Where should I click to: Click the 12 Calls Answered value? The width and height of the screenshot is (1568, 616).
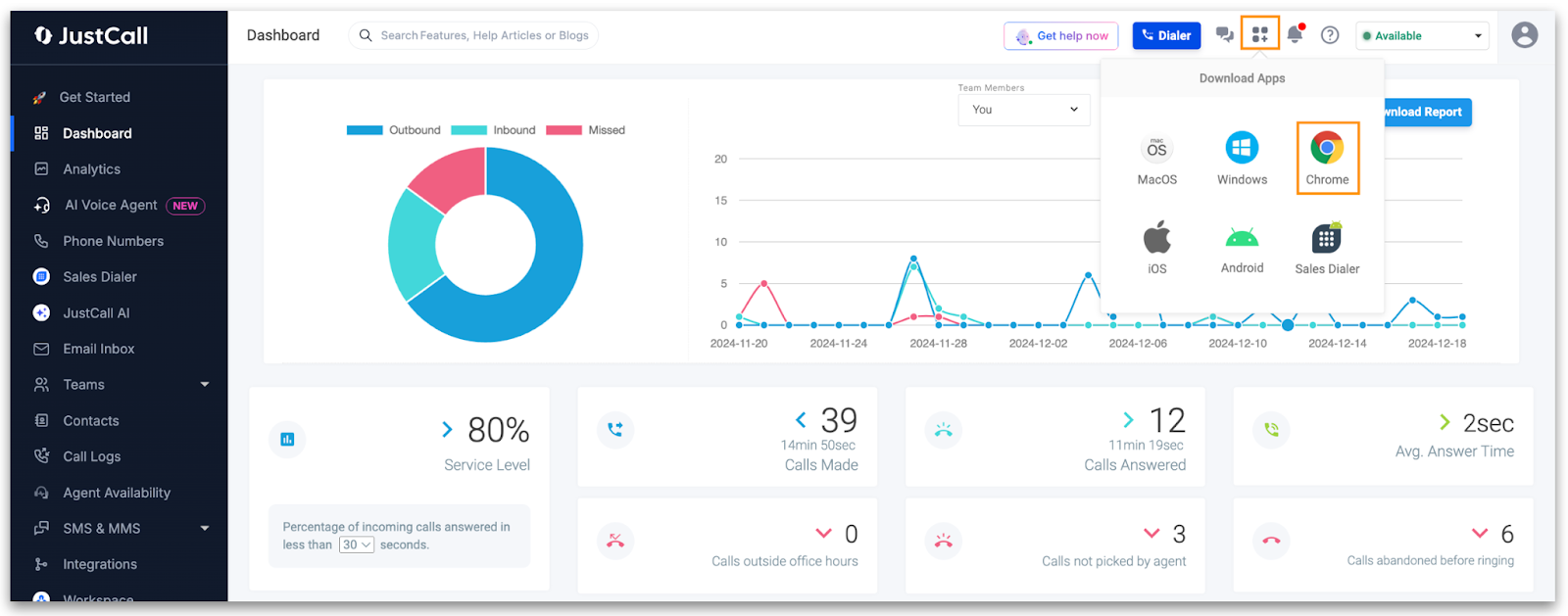point(1167,420)
